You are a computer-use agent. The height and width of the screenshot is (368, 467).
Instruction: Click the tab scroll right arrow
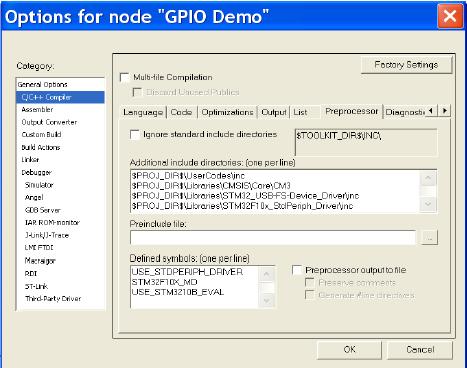pos(444,111)
